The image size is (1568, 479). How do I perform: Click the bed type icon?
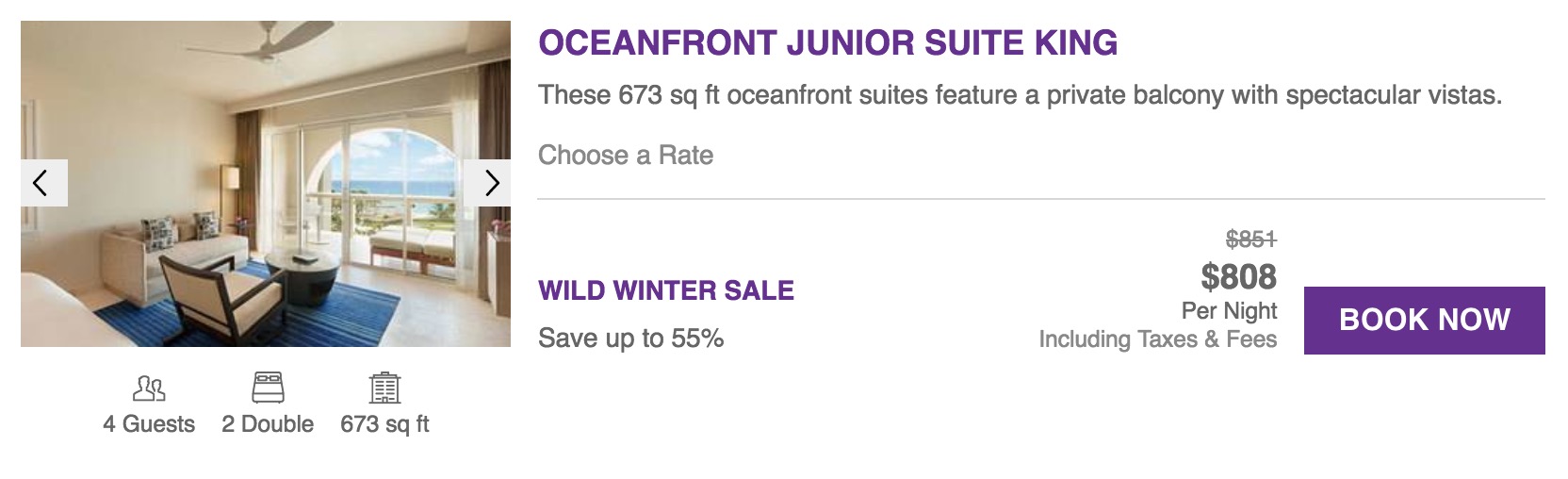[268, 388]
